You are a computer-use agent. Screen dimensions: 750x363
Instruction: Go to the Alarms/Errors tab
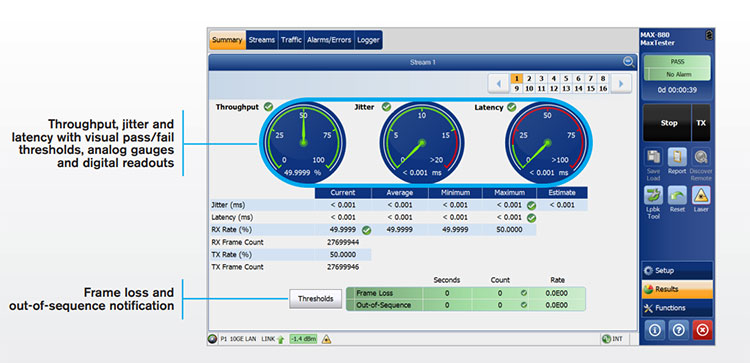(x=329, y=40)
